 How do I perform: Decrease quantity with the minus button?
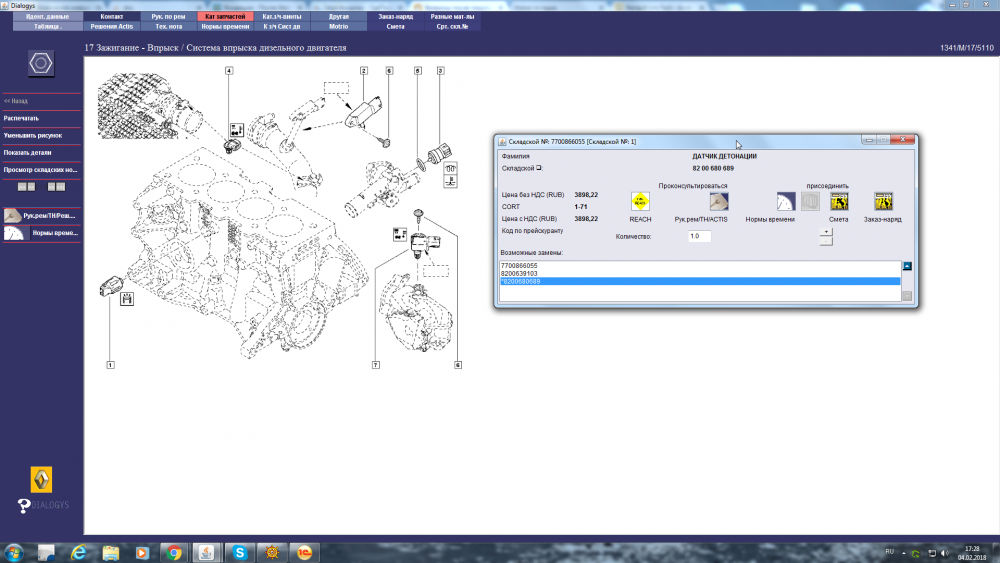point(826,241)
